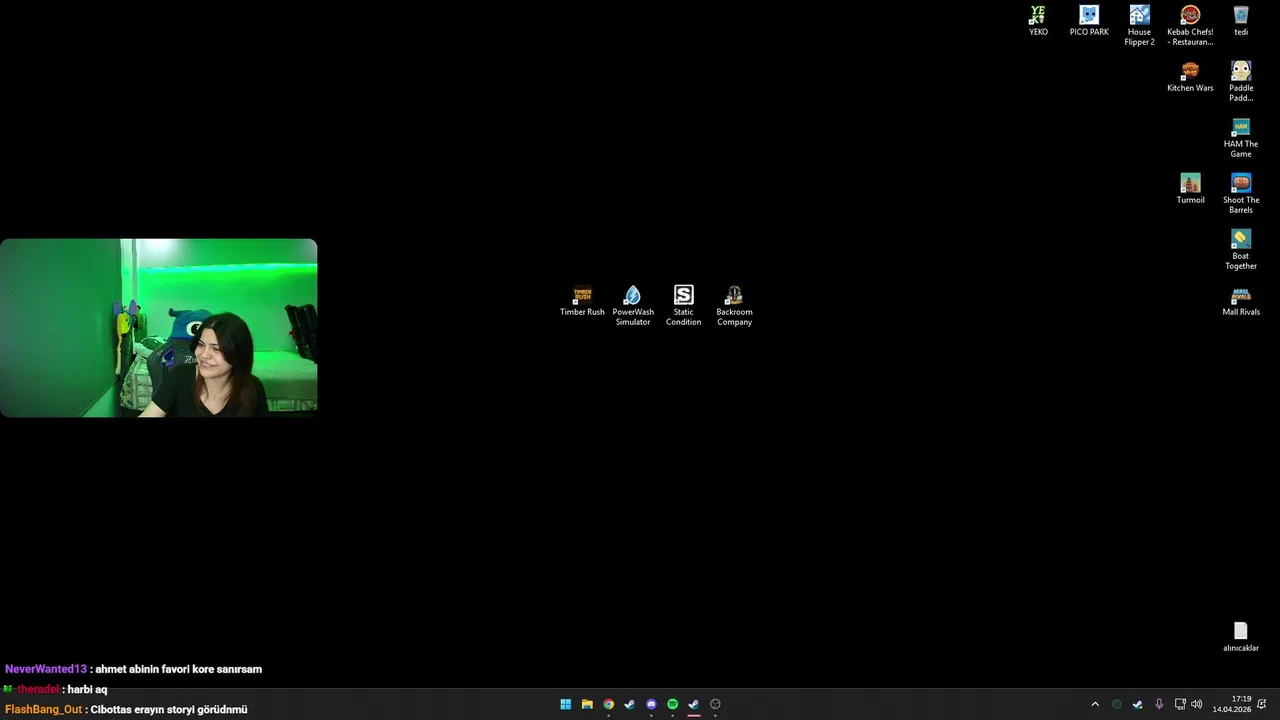Click the FlashBang_Out chat username
Image resolution: width=1280 pixels, height=720 pixels.
pos(44,709)
